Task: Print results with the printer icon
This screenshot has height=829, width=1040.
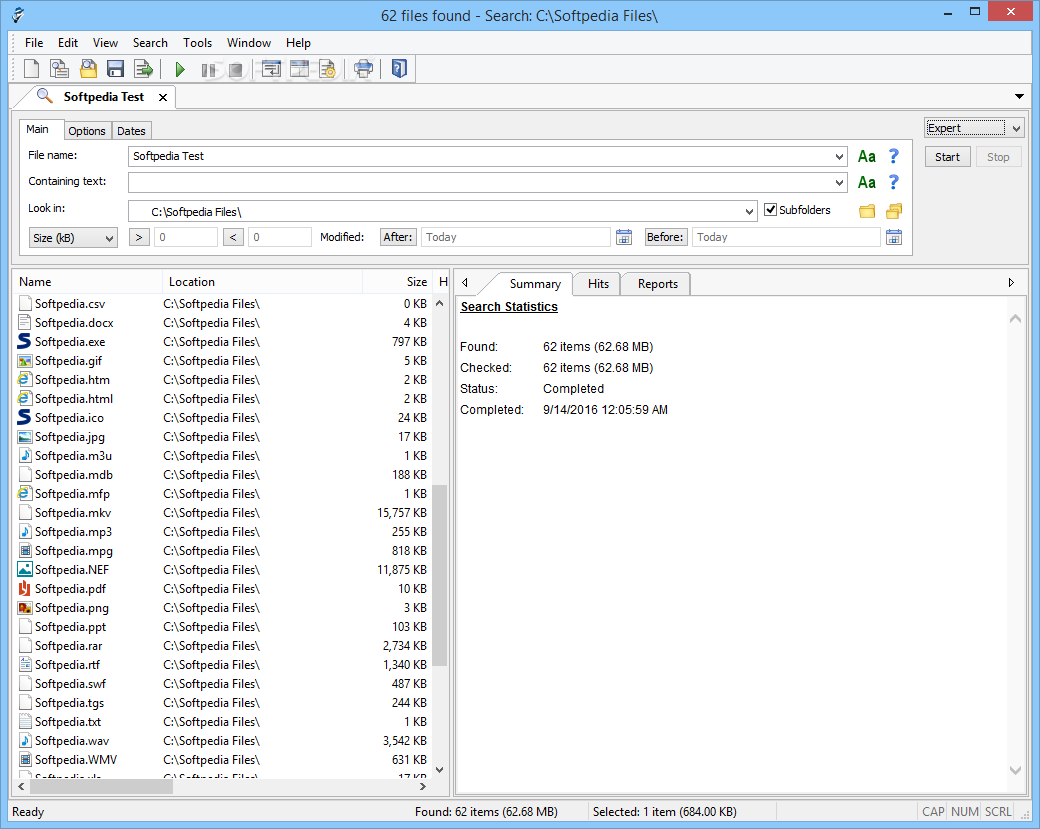Action: click(363, 69)
